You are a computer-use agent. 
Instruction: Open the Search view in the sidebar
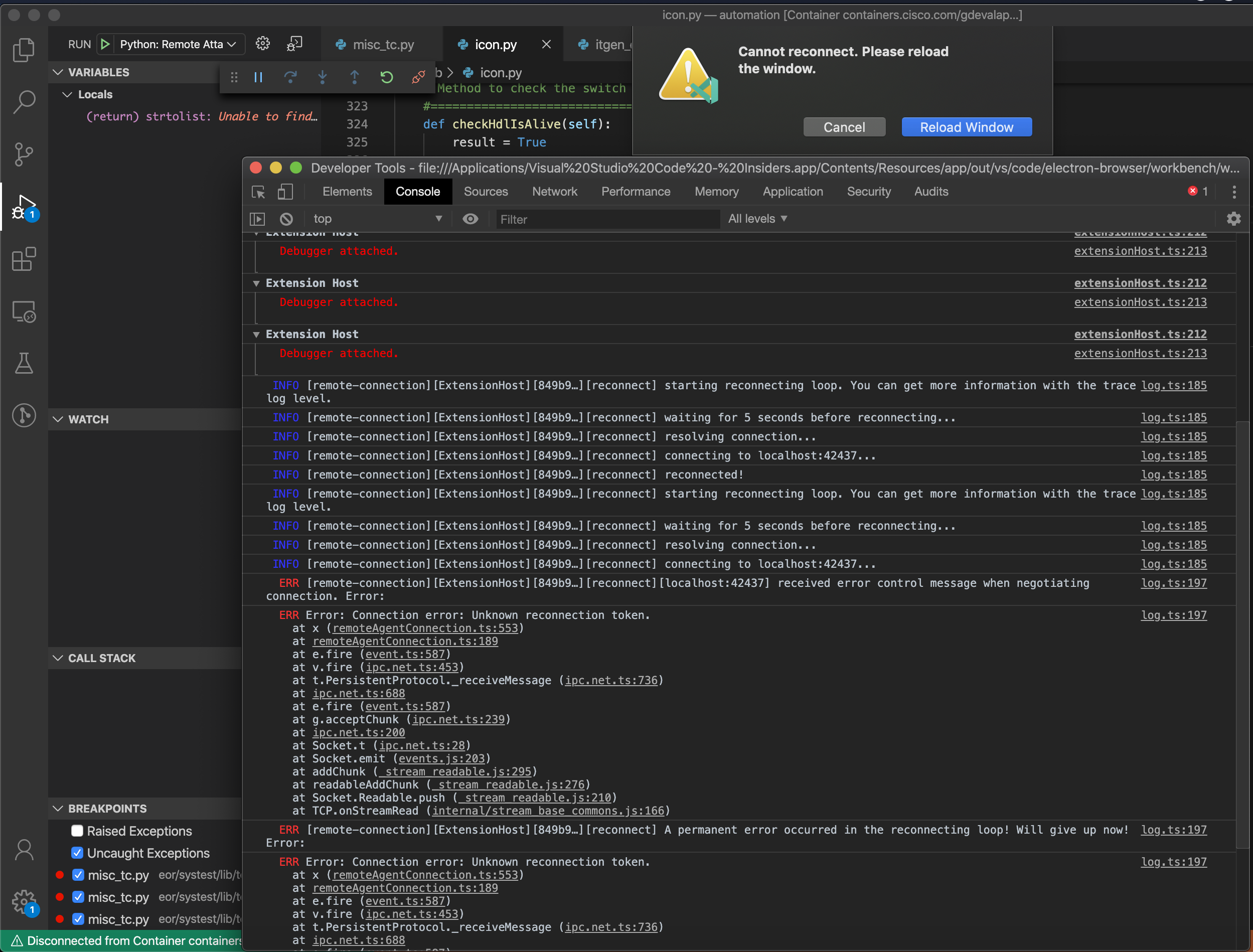tap(24, 102)
